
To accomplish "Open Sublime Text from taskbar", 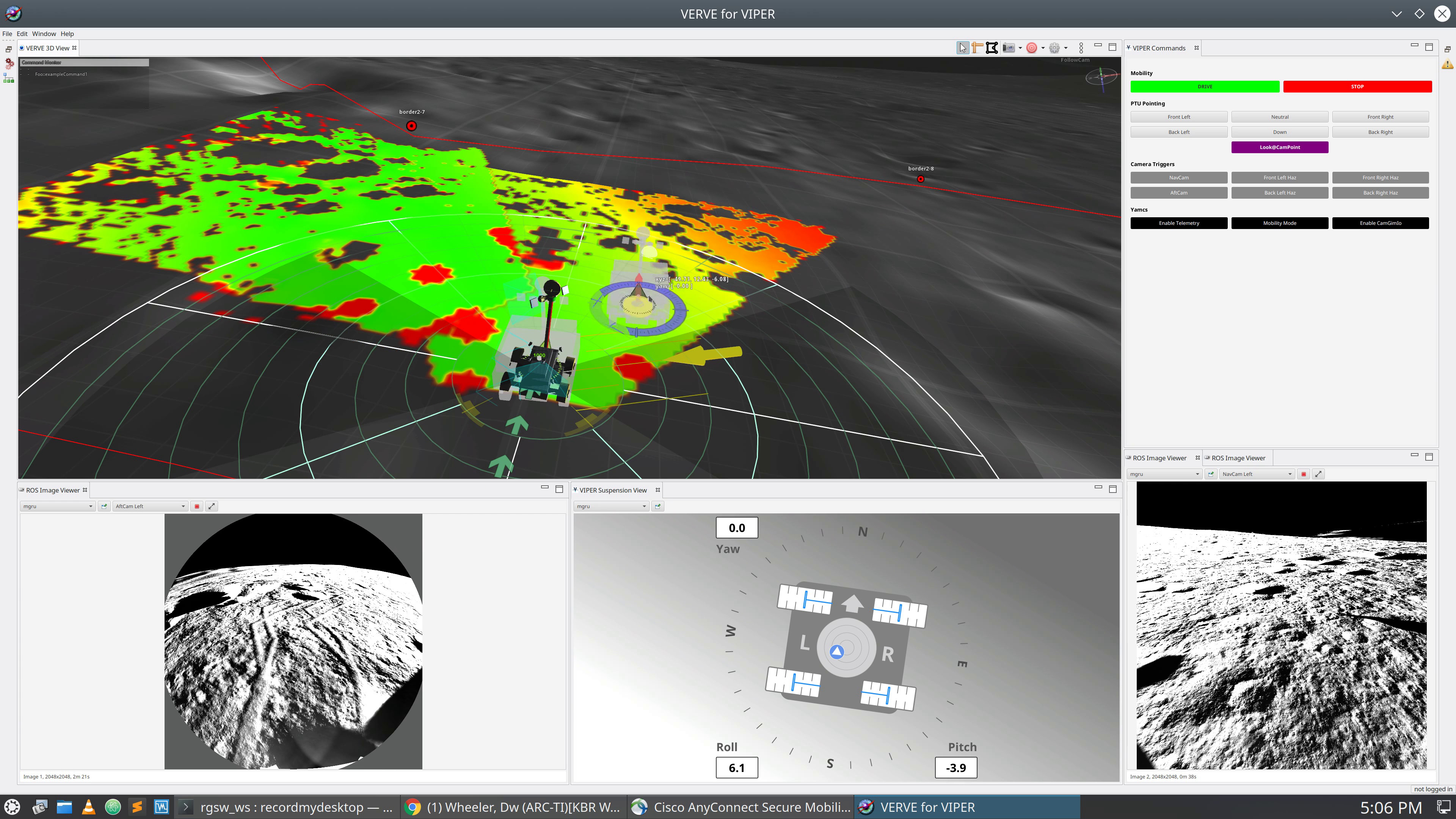I will pyautogui.click(x=137, y=807).
